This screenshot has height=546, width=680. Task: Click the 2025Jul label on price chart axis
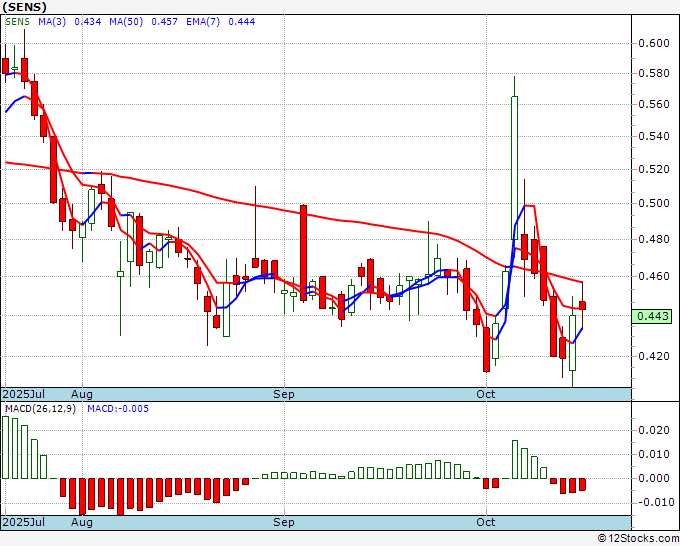pyautogui.click(x=23, y=394)
